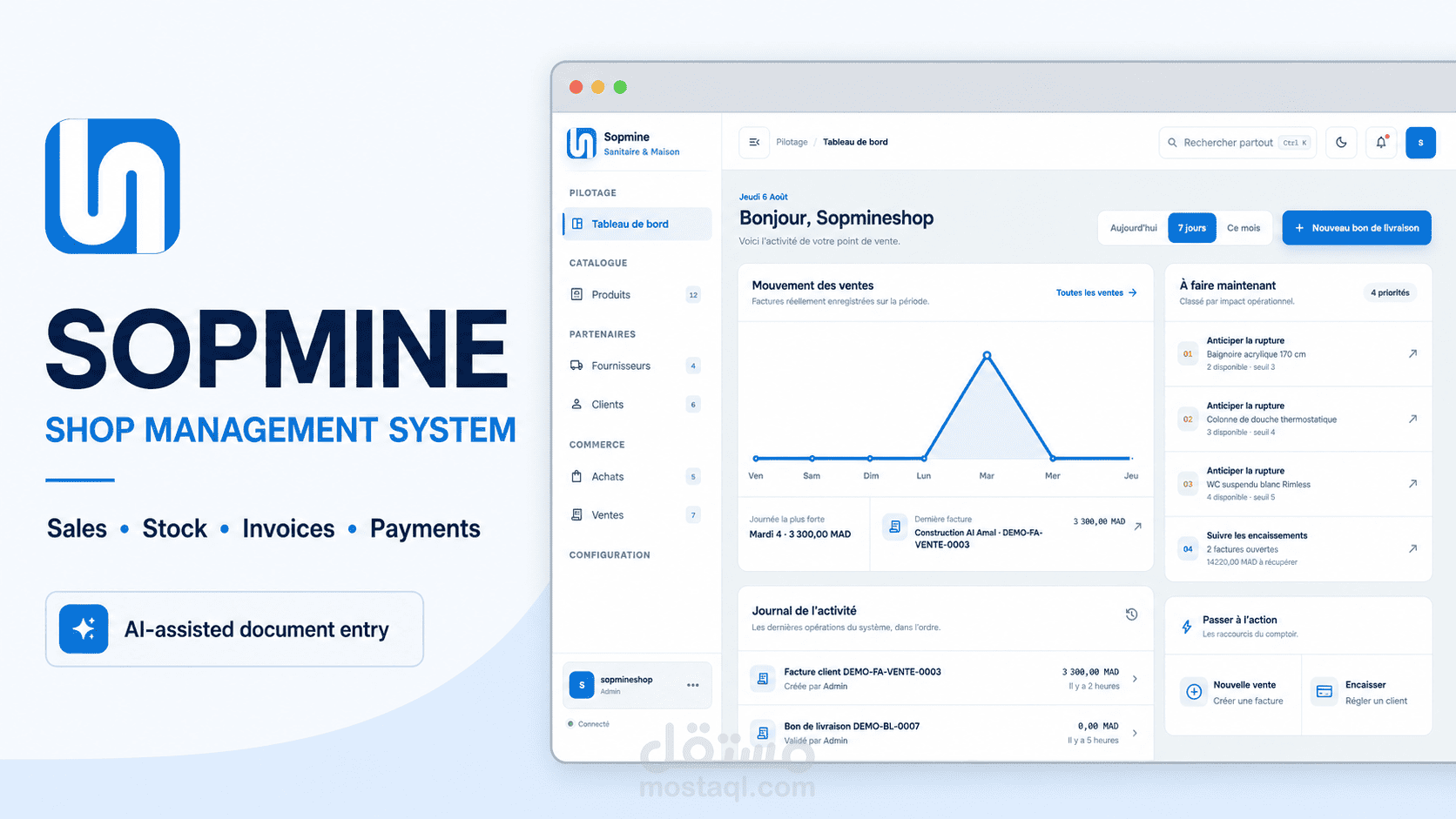1456x819 pixels.
Task: Toggle dark mode with the moon icon
Action: pos(1341,143)
